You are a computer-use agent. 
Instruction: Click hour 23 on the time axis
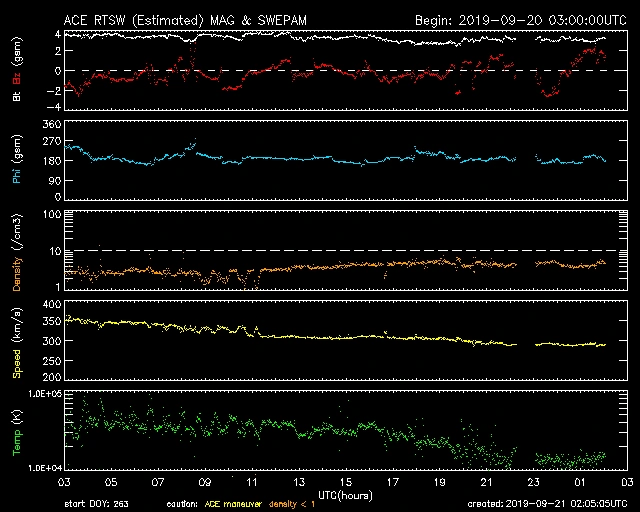tap(532, 482)
